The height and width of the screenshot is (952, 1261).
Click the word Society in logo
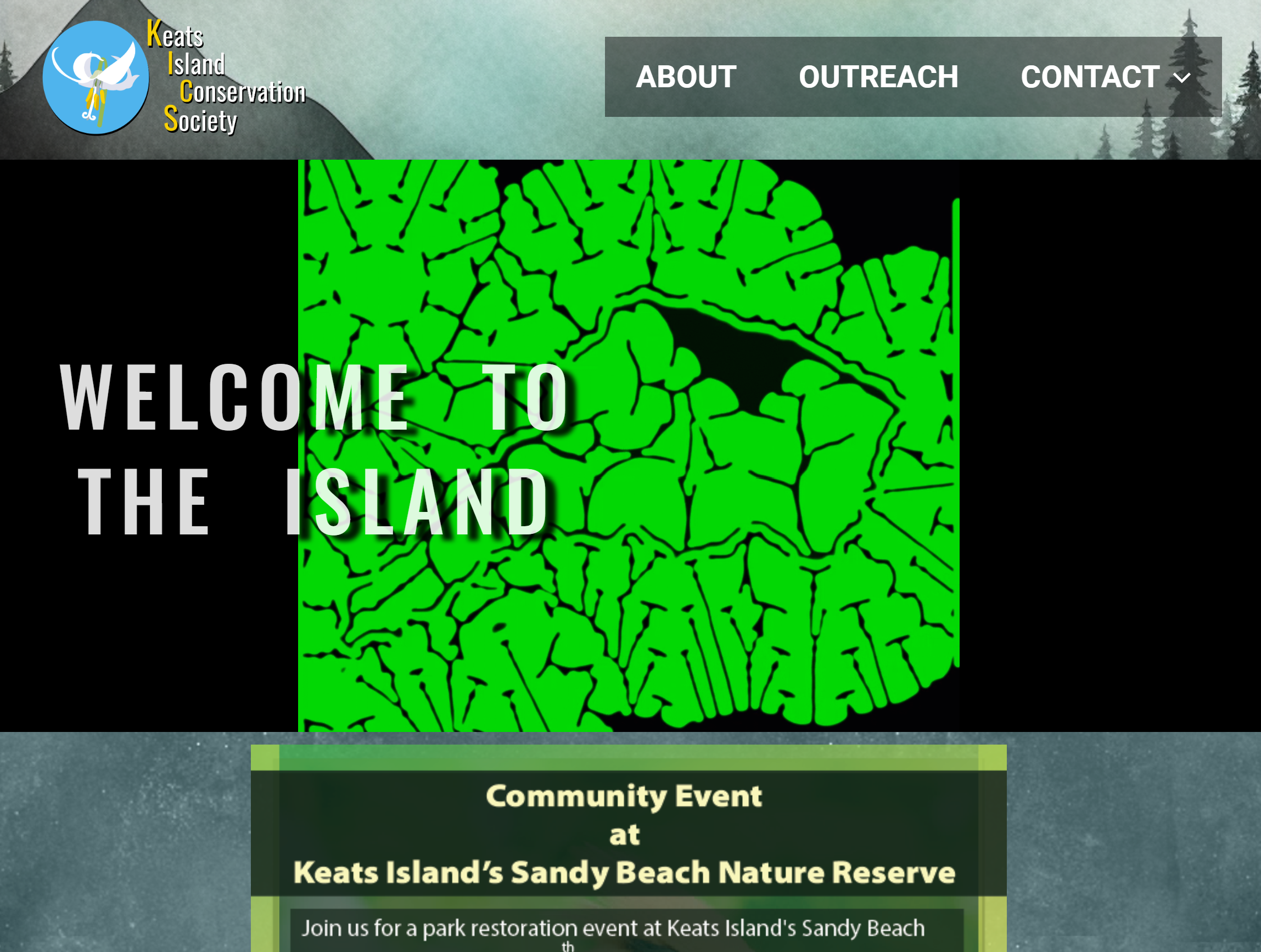(x=201, y=120)
